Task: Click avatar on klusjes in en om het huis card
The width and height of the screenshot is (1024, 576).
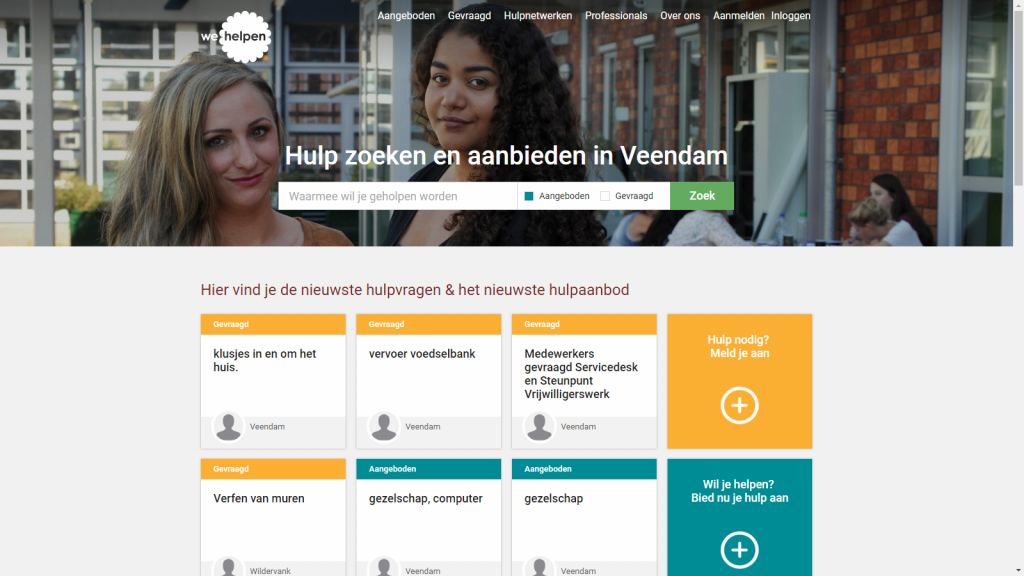Action: click(x=228, y=426)
